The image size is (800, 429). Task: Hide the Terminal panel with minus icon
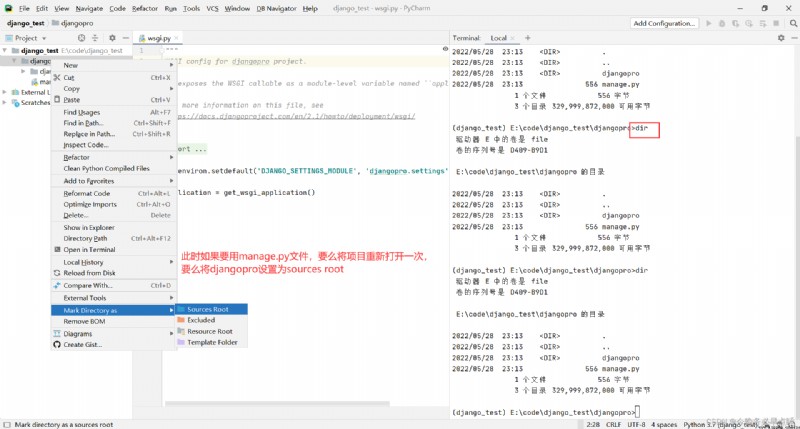[794, 38]
